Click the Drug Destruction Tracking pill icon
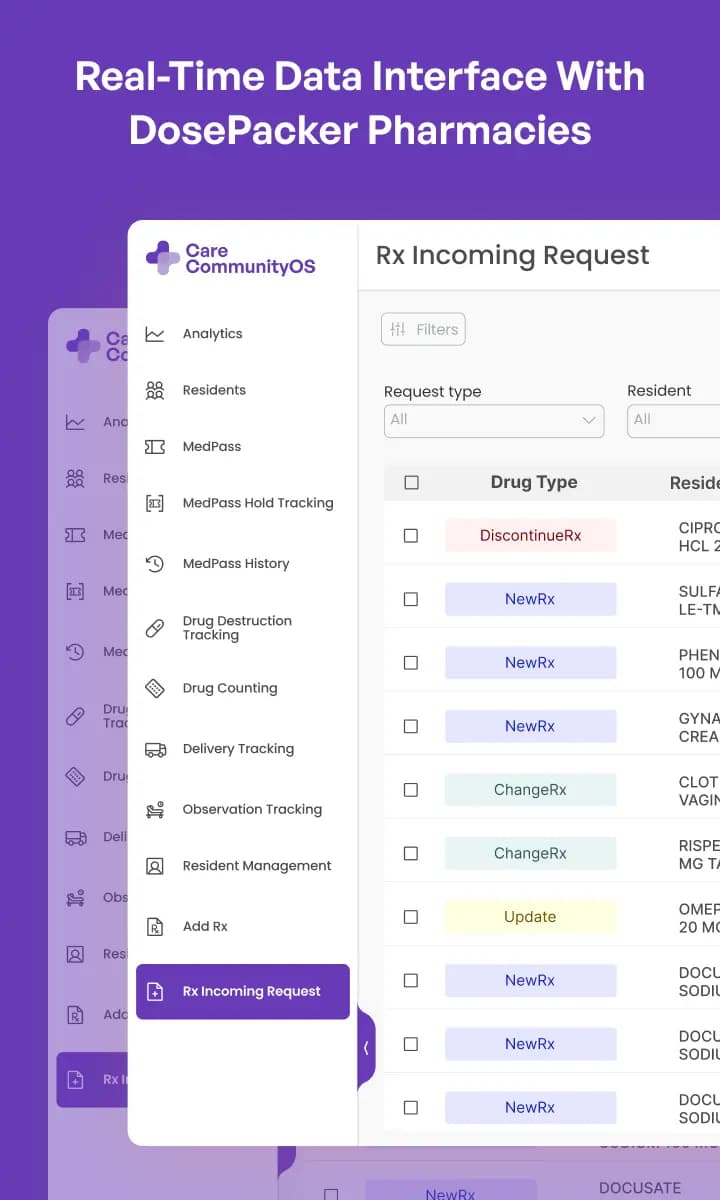 click(155, 628)
